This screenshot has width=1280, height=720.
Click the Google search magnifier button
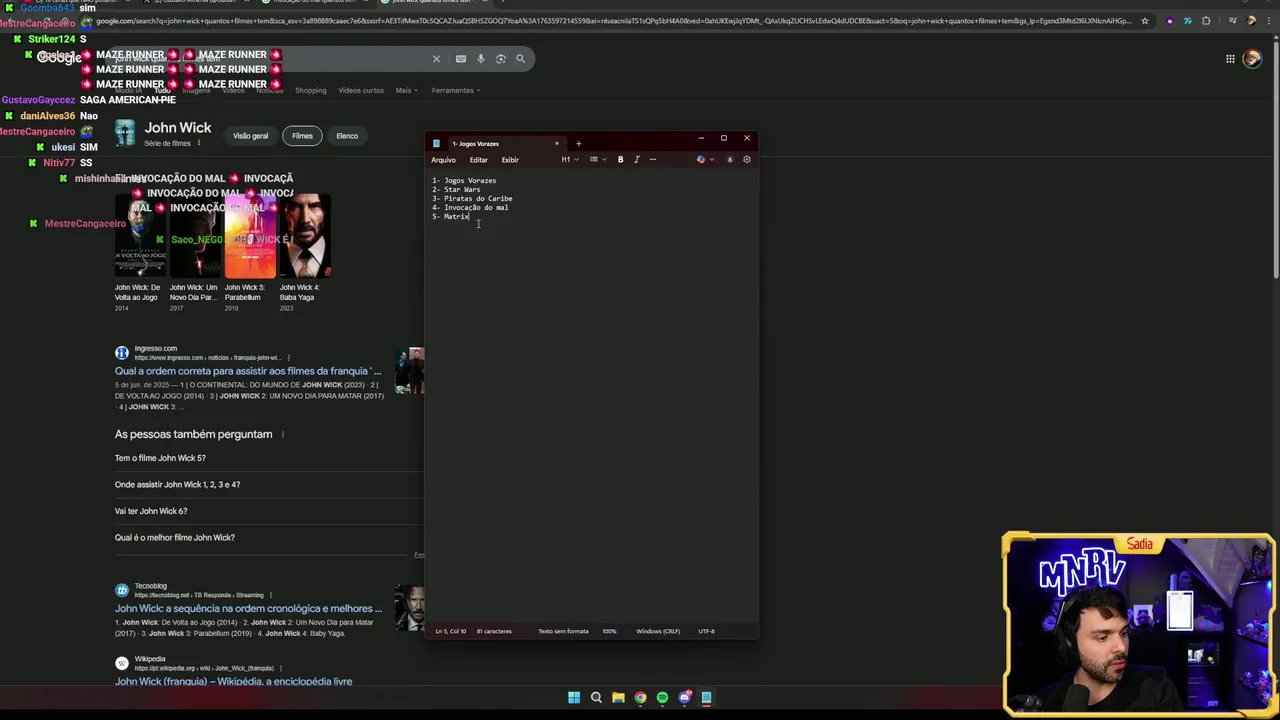click(x=520, y=59)
